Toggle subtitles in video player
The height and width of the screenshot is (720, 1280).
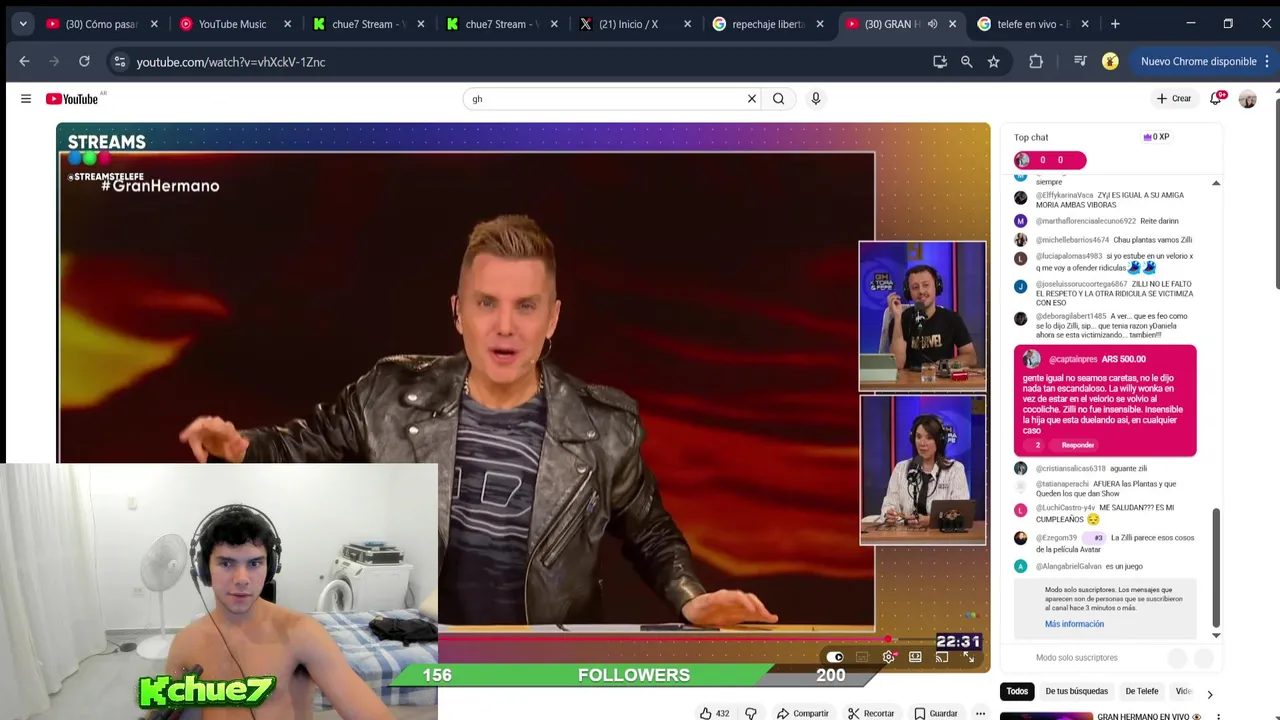coord(862,657)
